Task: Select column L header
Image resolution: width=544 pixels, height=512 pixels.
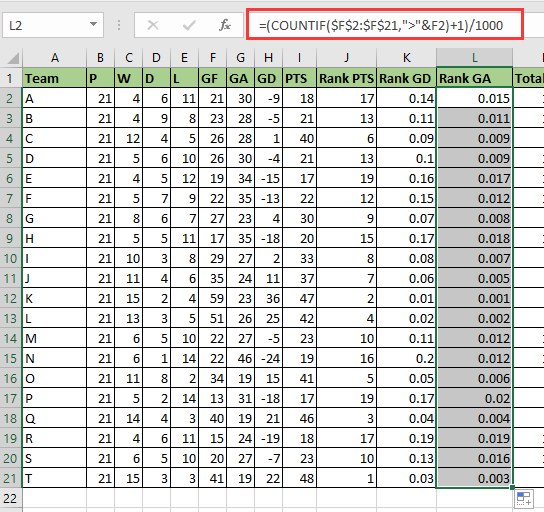Action: (x=474, y=58)
